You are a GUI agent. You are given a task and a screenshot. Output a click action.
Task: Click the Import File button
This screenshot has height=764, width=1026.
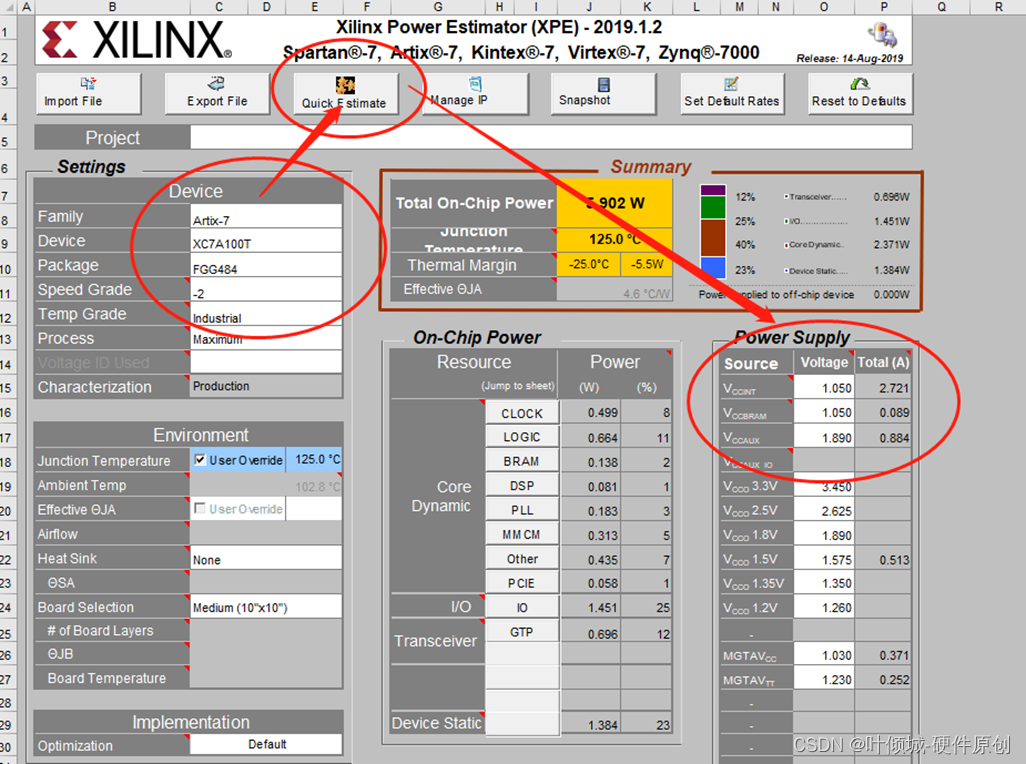click(88, 94)
